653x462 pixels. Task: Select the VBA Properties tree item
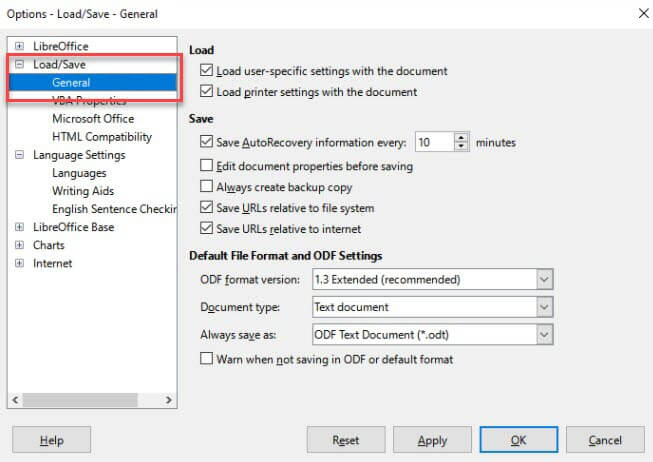89,100
